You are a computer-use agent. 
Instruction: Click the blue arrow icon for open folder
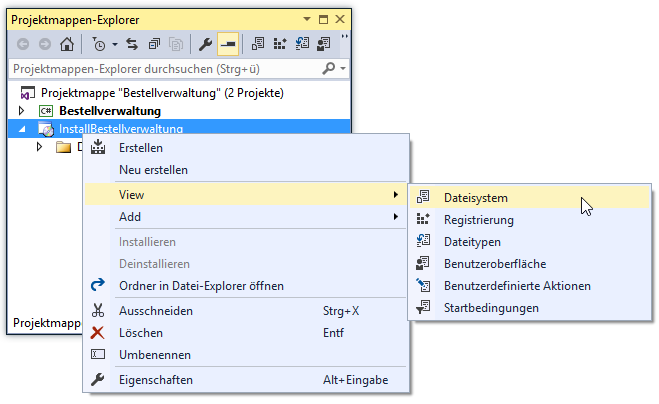pos(98,285)
